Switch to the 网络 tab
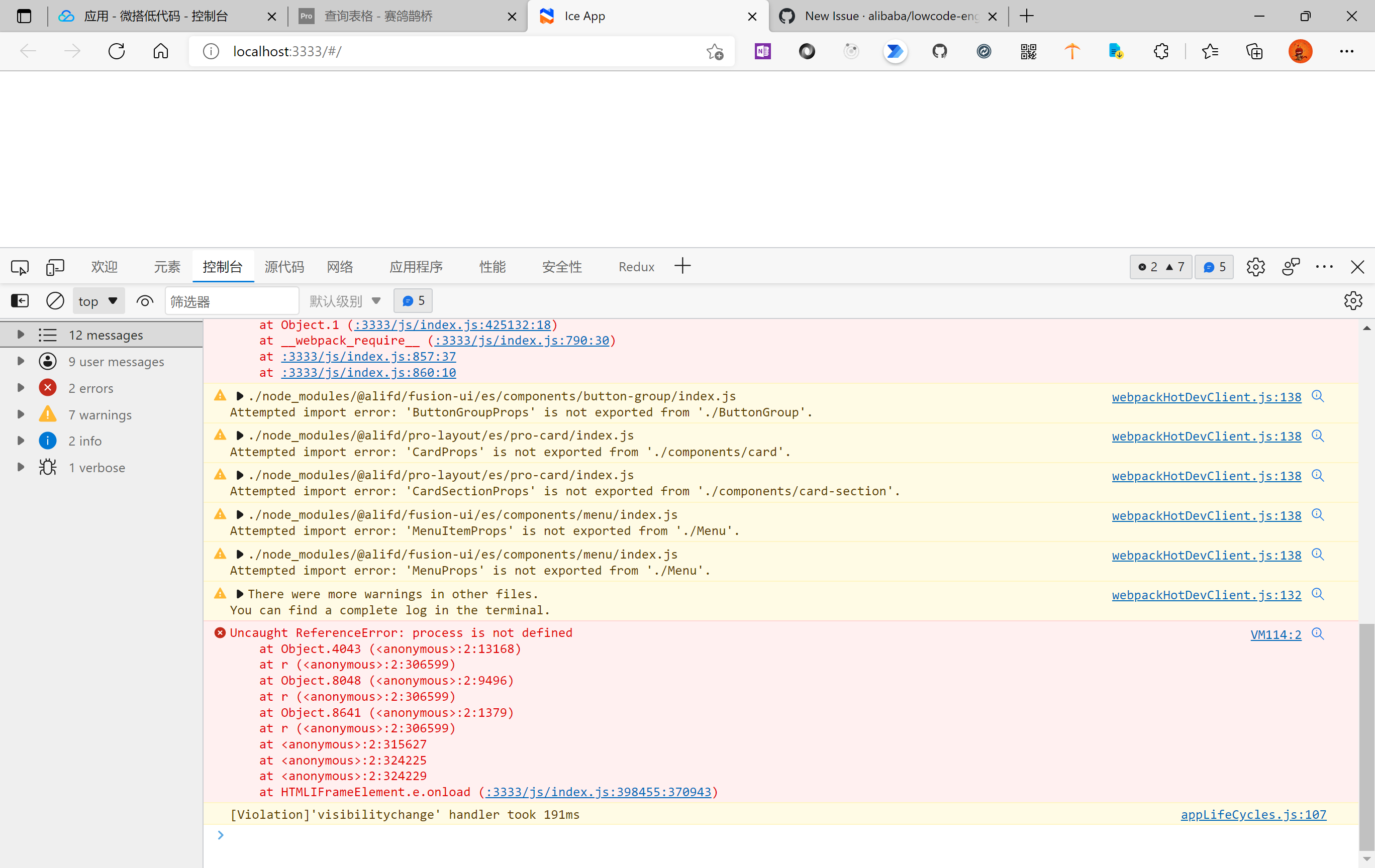Viewport: 1375px width, 868px height. coord(340,267)
